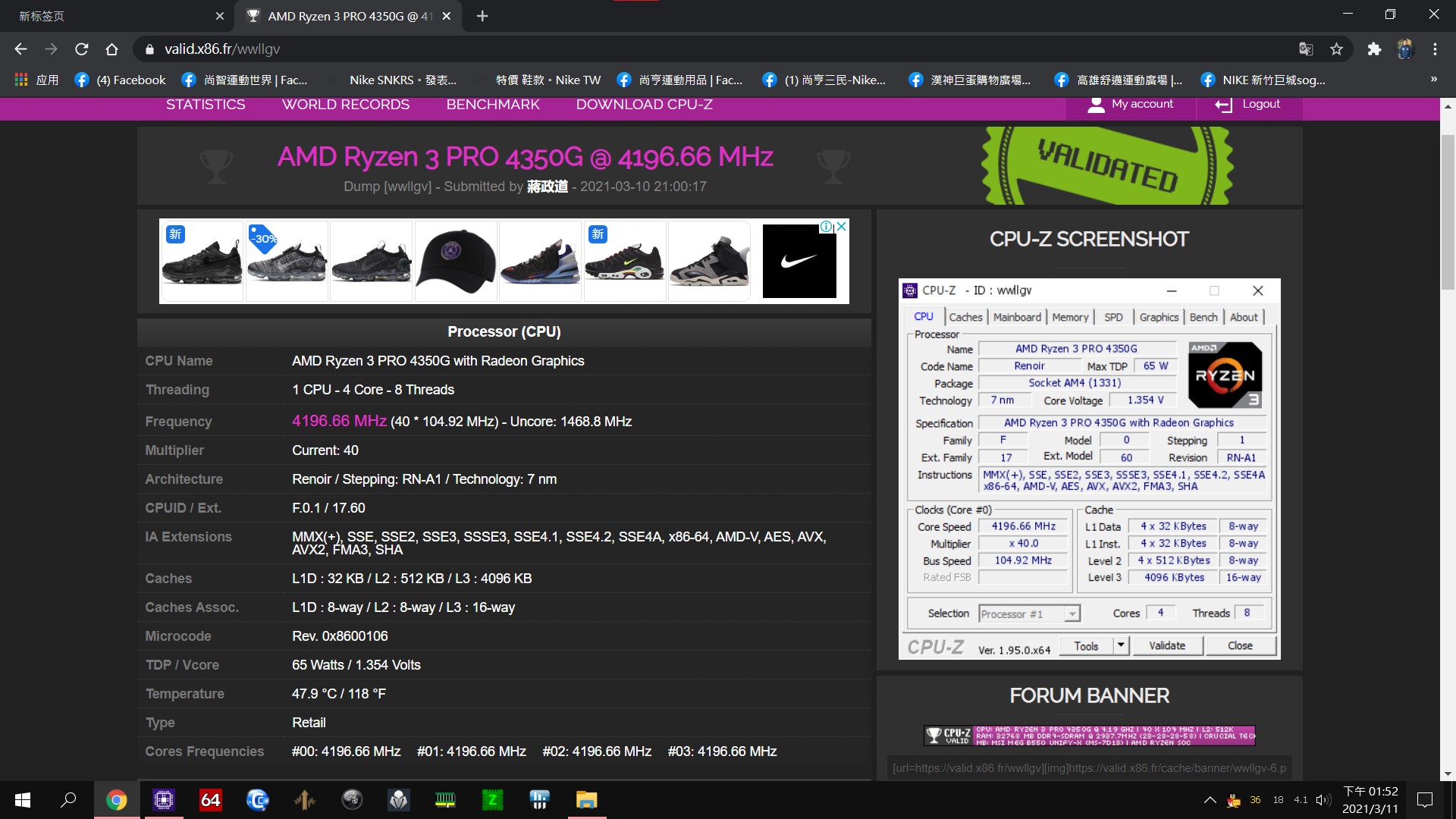This screenshot has width=1456, height=819.
Task: Click the Validate button in CPU-Z
Action: pos(1167,646)
